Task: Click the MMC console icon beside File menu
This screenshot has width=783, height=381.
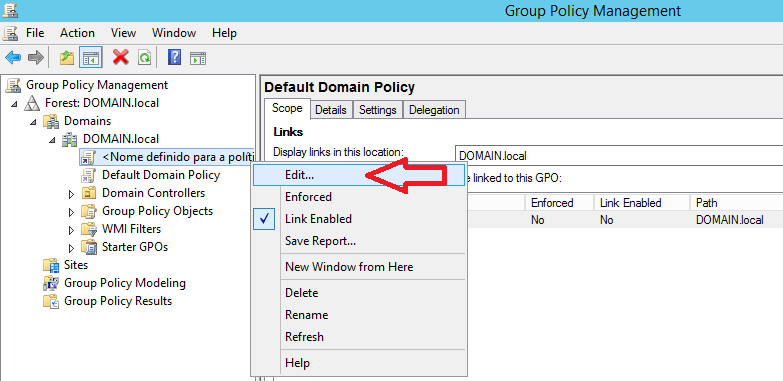Action: (10, 33)
